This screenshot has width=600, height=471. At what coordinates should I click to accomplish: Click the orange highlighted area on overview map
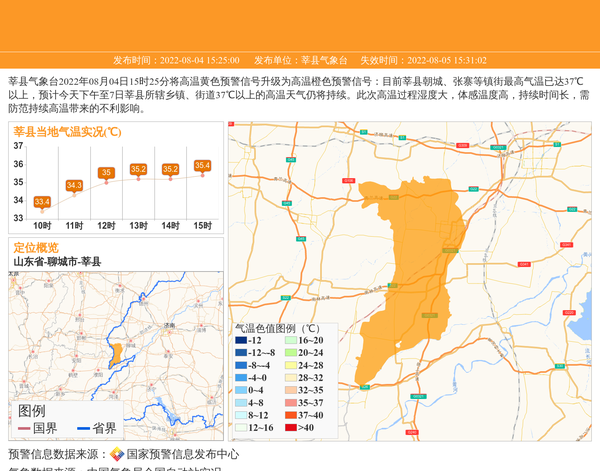117,353
